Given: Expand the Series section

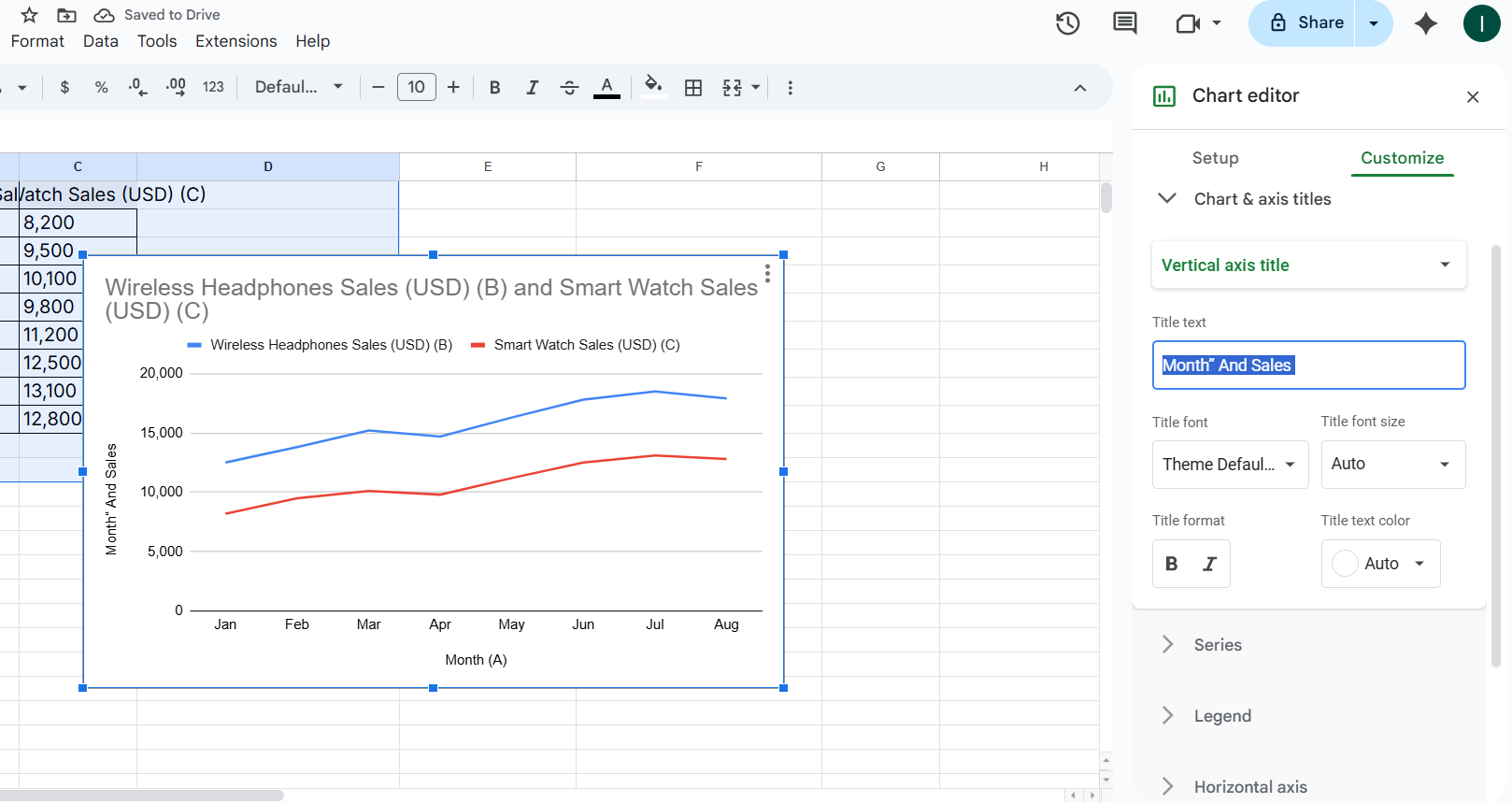Looking at the screenshot, I should tap(1217, 645).
